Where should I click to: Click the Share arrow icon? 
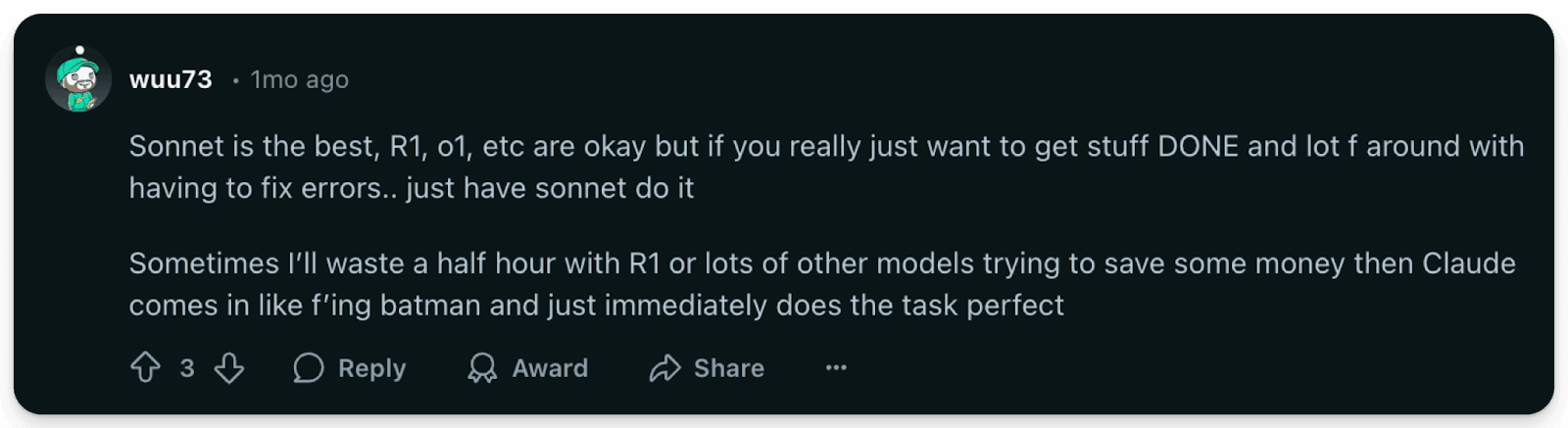pyautogui.click(x=664, y=368)
